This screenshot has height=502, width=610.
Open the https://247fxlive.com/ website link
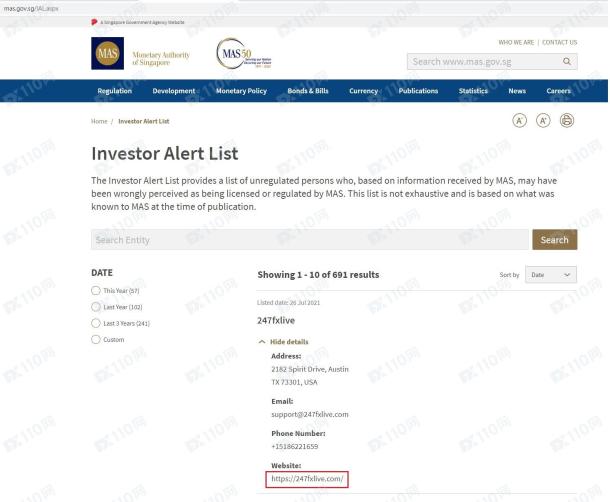point(307,479)
